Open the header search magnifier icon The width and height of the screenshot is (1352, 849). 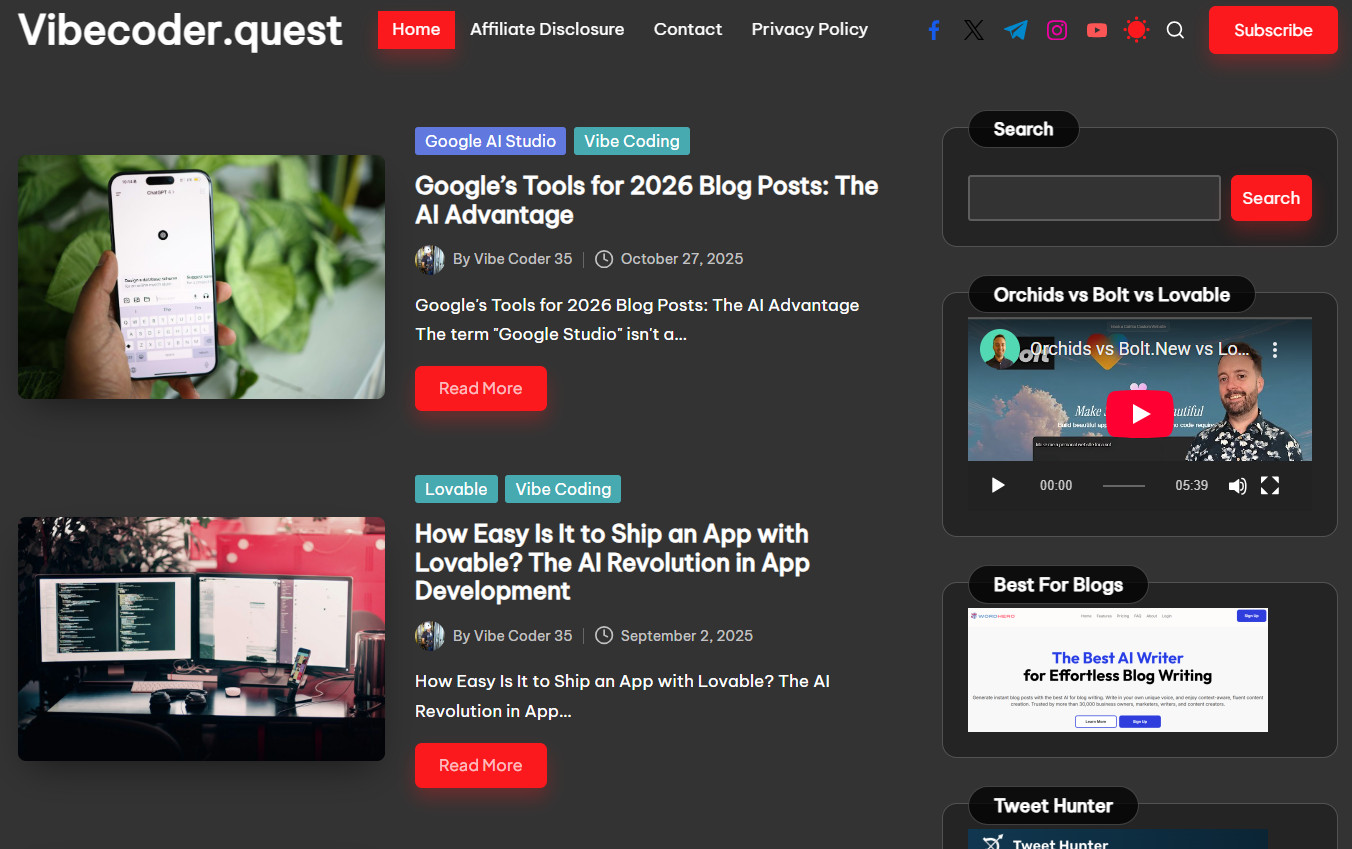pos(1176,30)
